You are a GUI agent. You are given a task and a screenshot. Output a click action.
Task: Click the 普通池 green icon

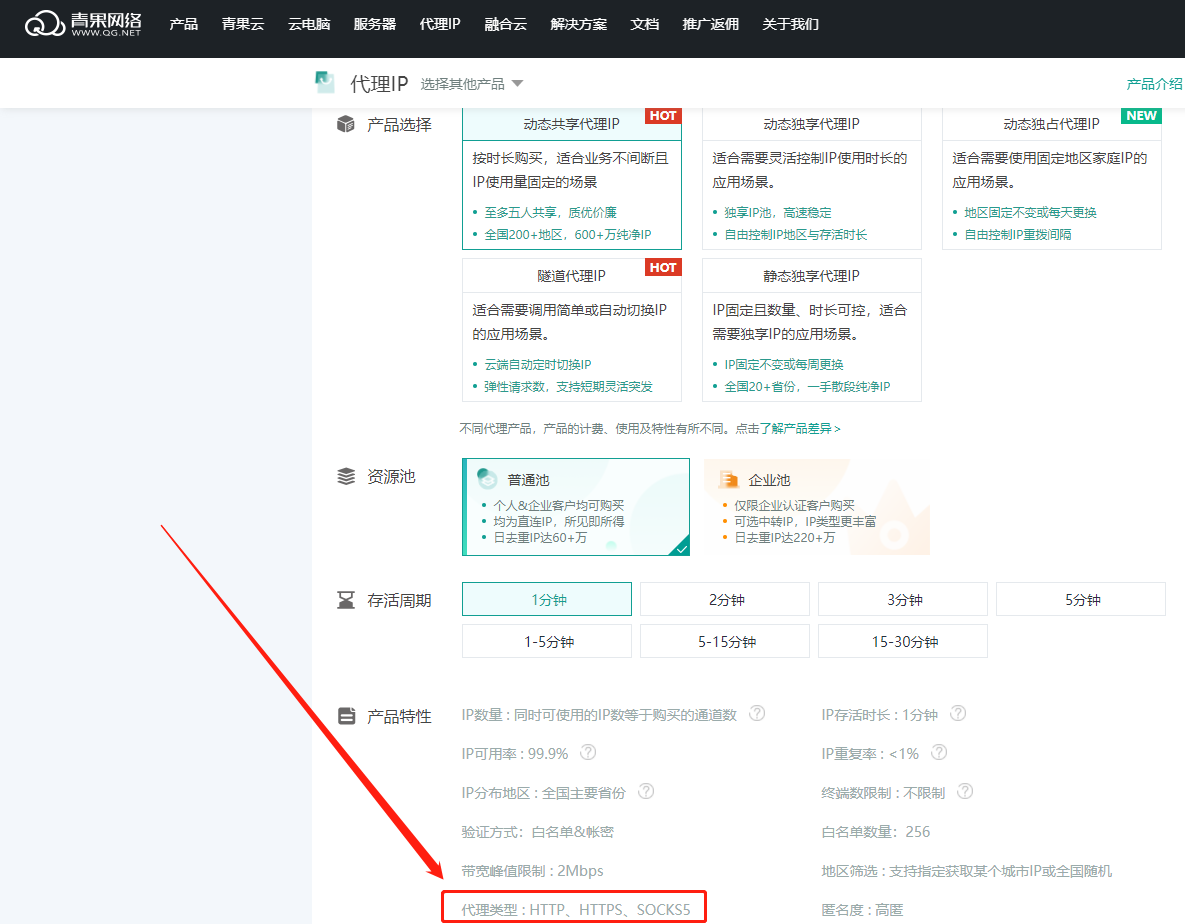pyautogui.click(x=487, y=478)
